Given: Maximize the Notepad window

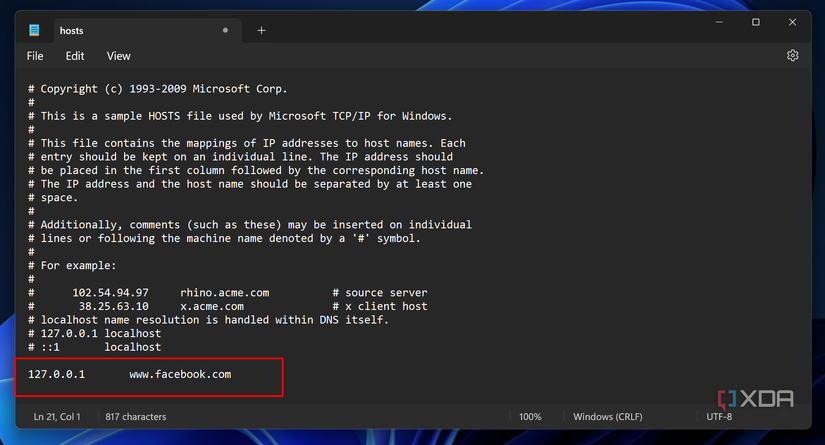Looking at the screenshot, I should click(x=756, y=22).
